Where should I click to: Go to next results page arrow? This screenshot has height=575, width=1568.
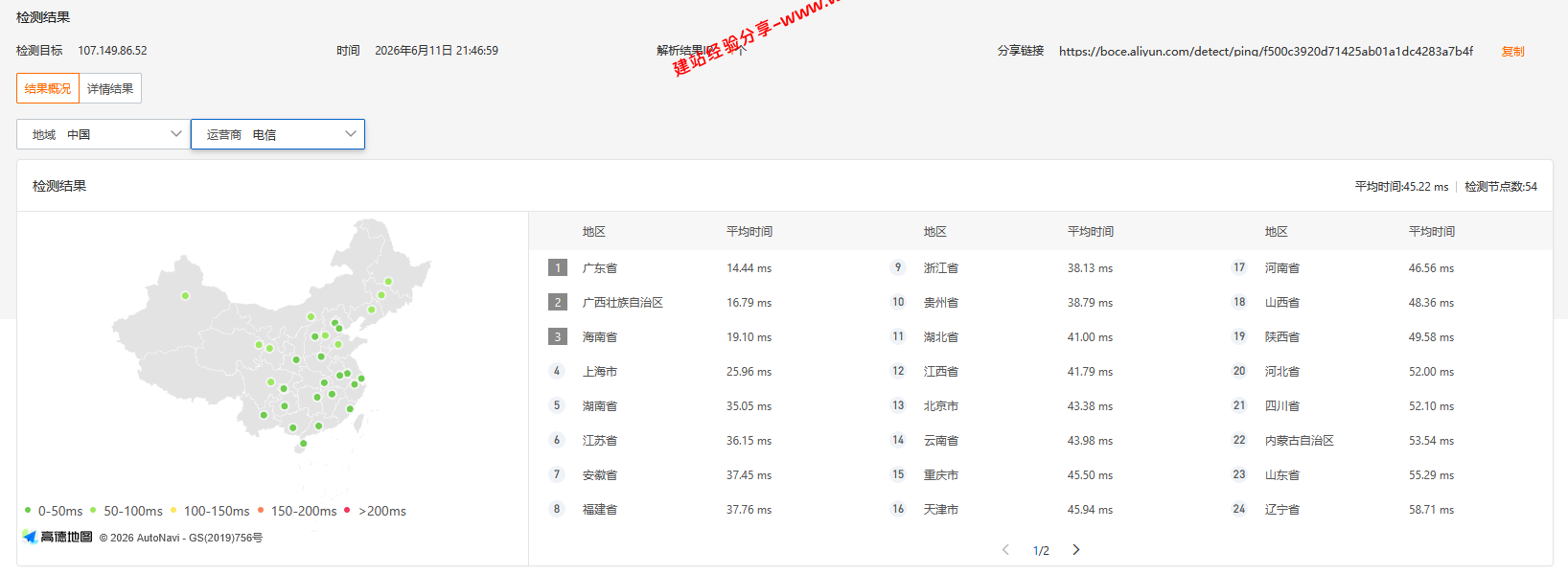[1076, 549]
